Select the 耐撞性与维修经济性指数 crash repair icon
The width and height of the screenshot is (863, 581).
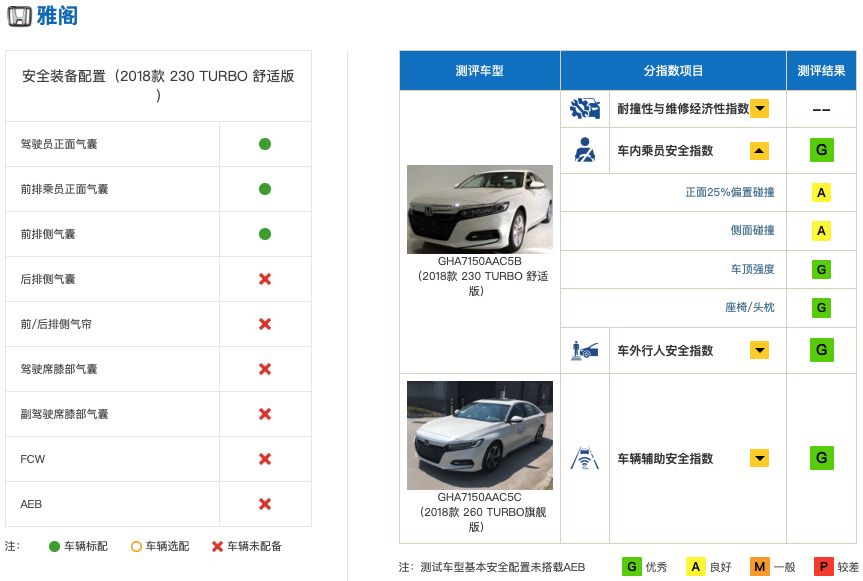coord(585,108)
